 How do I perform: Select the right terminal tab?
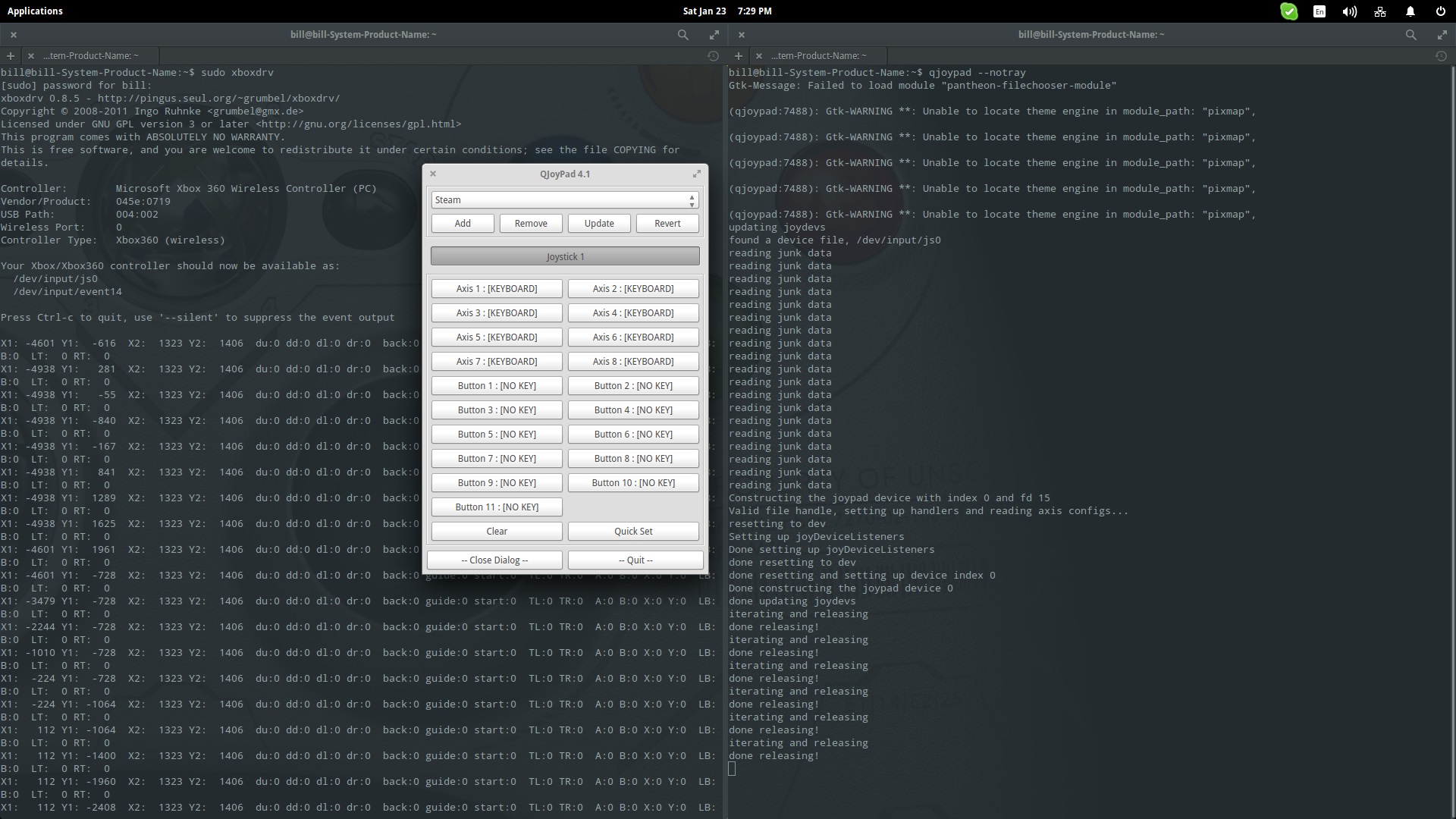819,55
